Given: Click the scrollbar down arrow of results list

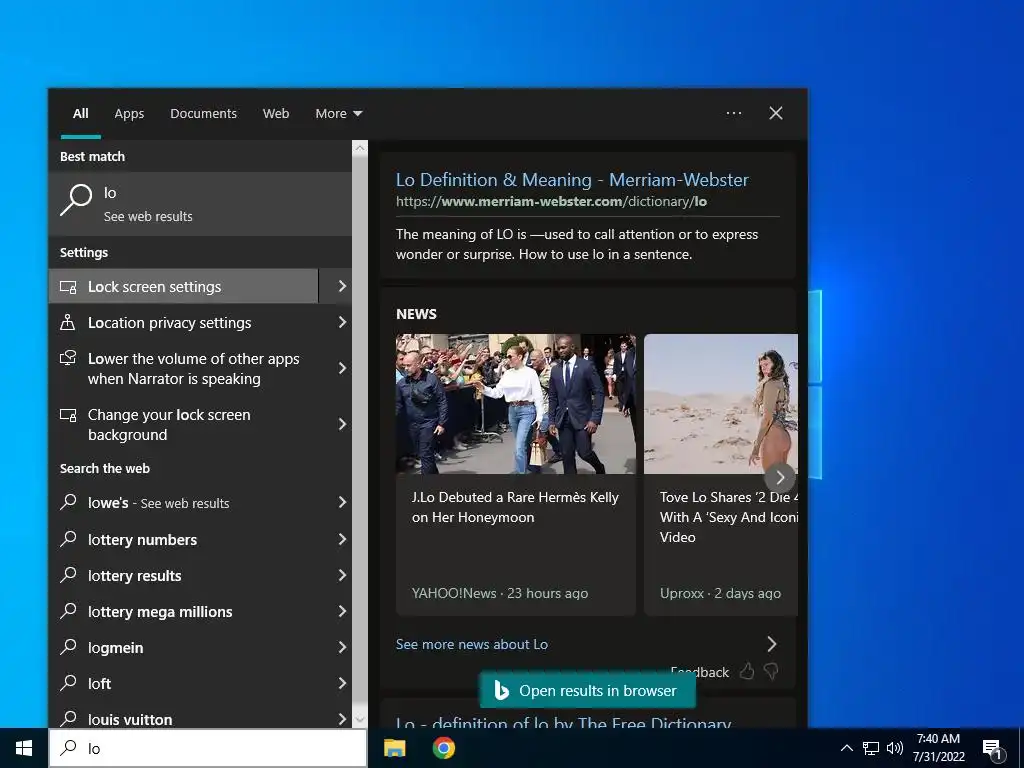Looking at the screenshot, I should pos(360,720).
